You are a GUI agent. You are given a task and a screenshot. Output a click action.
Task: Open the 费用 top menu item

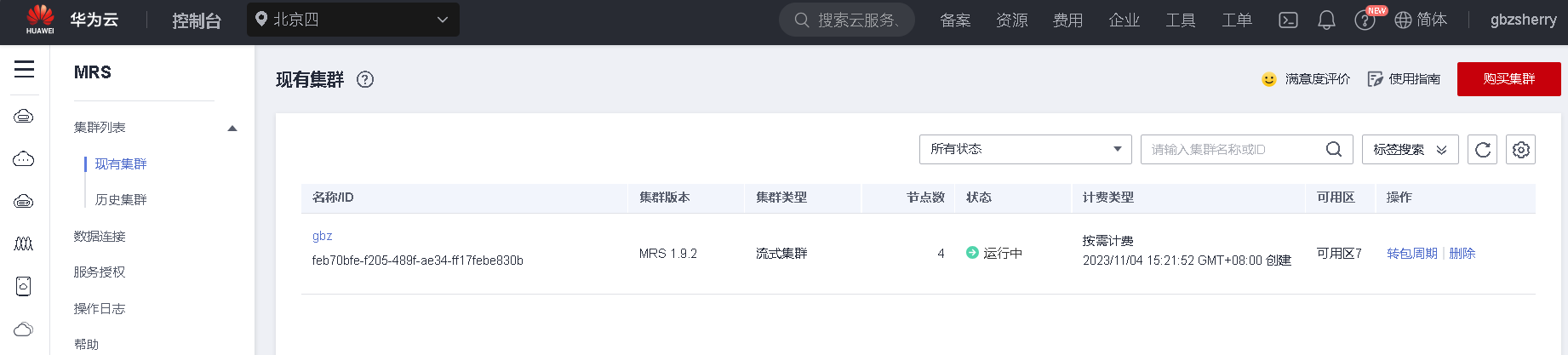1067,20
